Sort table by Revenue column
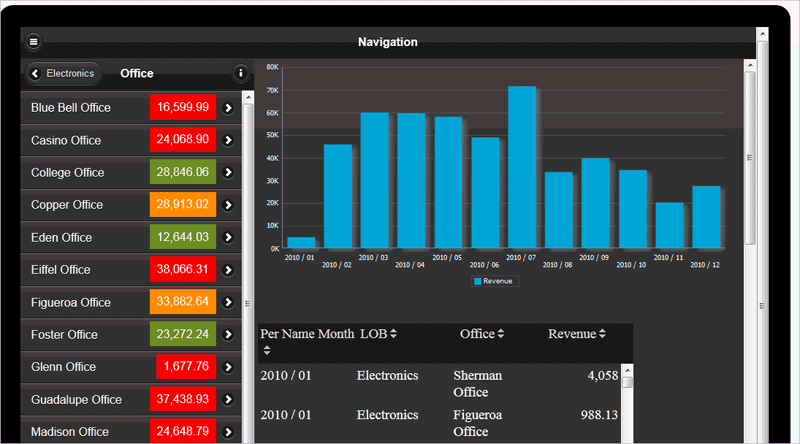The width and height of the screenshot is (800, 444). coord(604,334)
